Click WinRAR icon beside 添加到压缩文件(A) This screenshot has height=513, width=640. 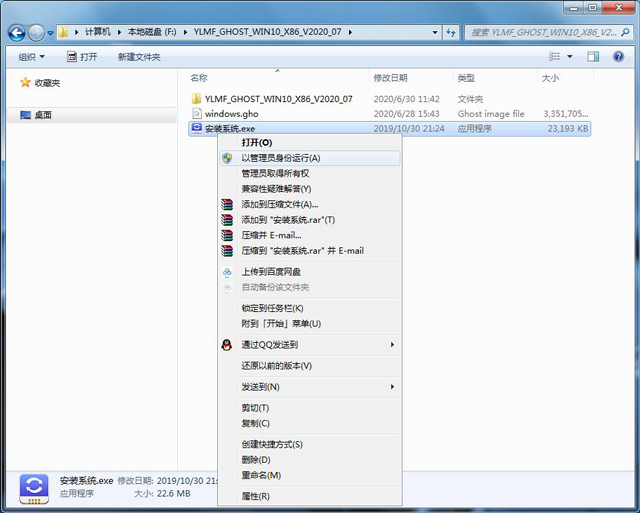coord(227,204)
